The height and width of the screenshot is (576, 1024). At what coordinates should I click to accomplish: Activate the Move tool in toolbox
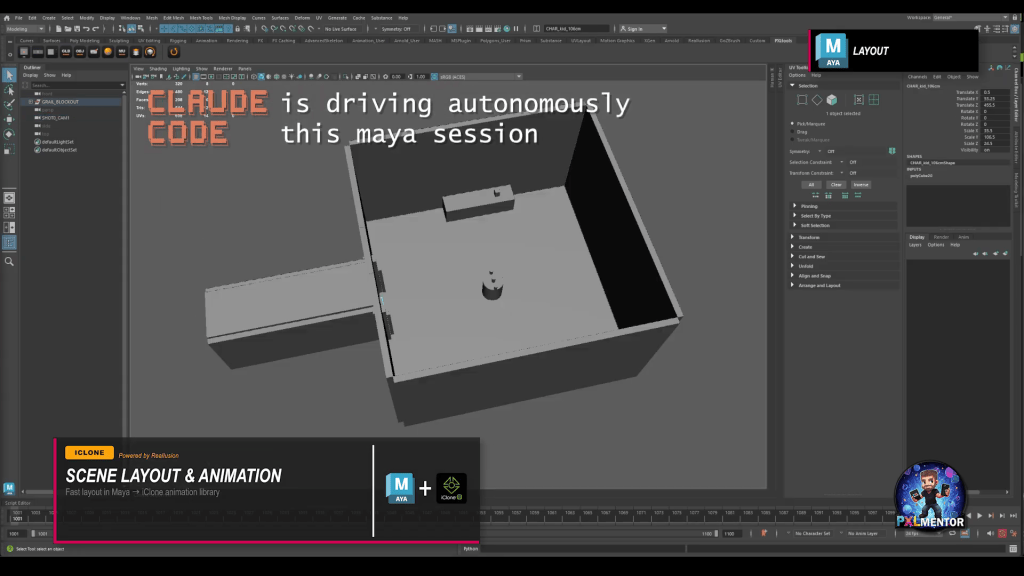[9, 120]
